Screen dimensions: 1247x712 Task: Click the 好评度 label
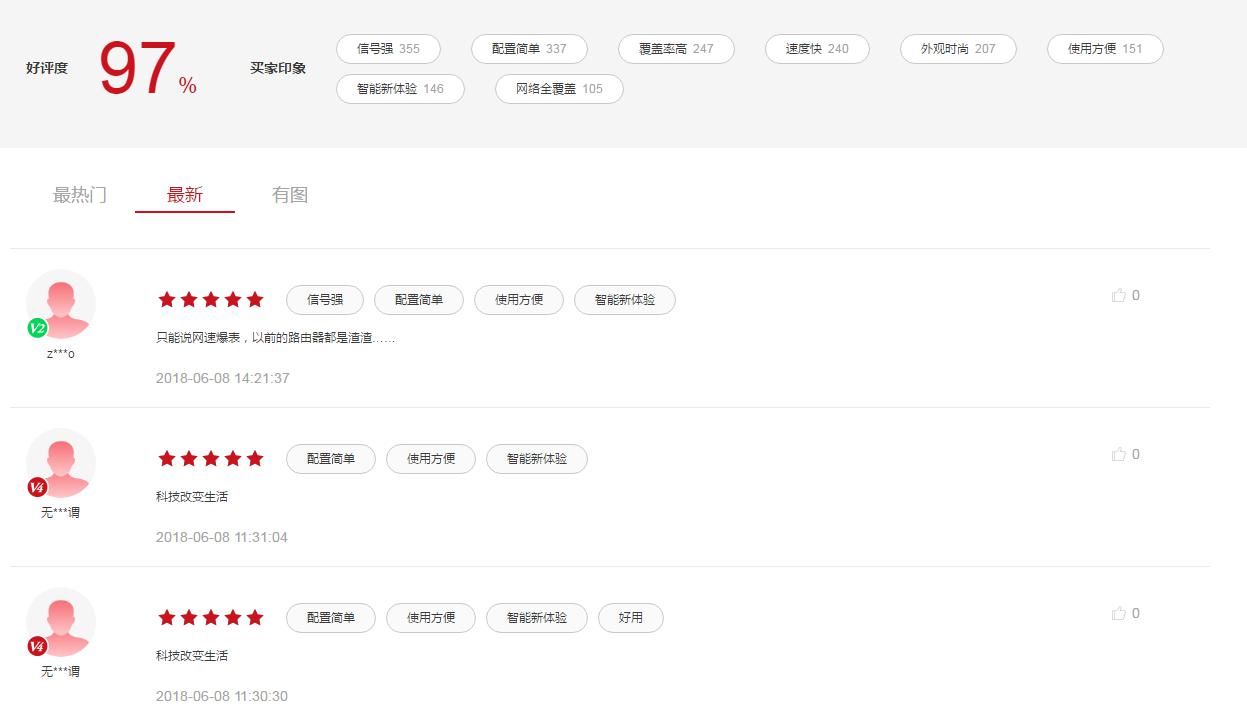point(47,69)
